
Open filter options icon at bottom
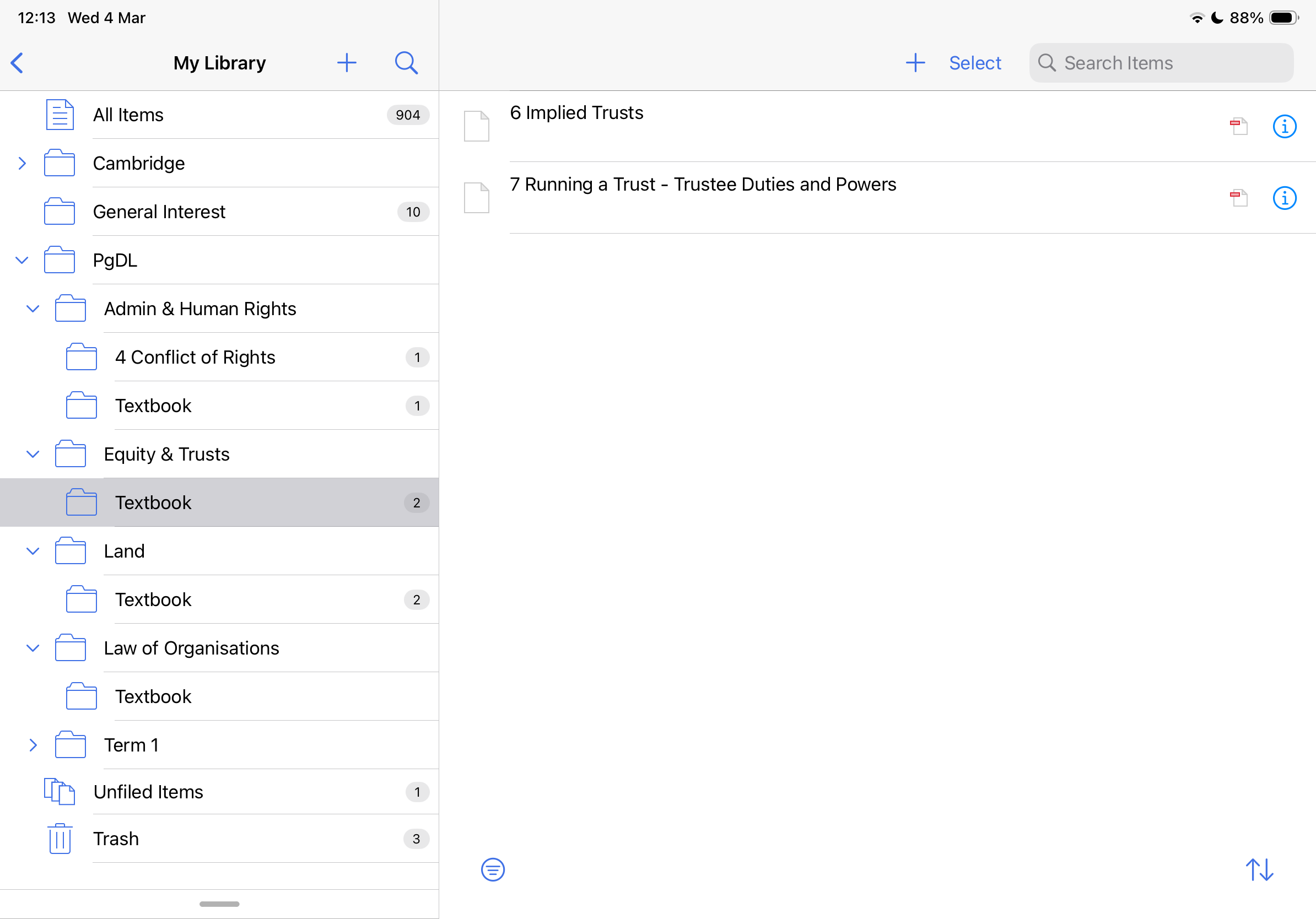492,869
